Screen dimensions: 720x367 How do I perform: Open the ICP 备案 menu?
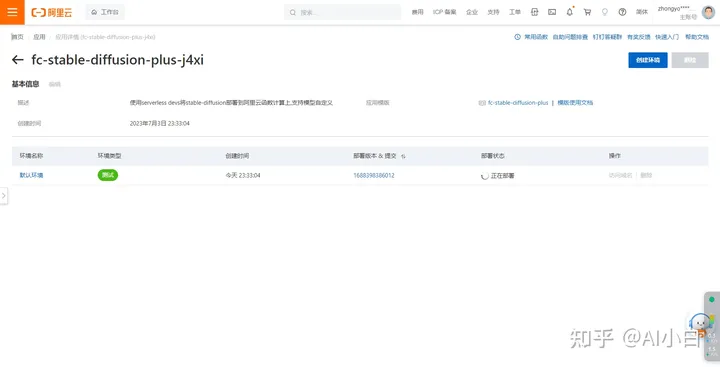pyautogui.click(x=444, y=12)
